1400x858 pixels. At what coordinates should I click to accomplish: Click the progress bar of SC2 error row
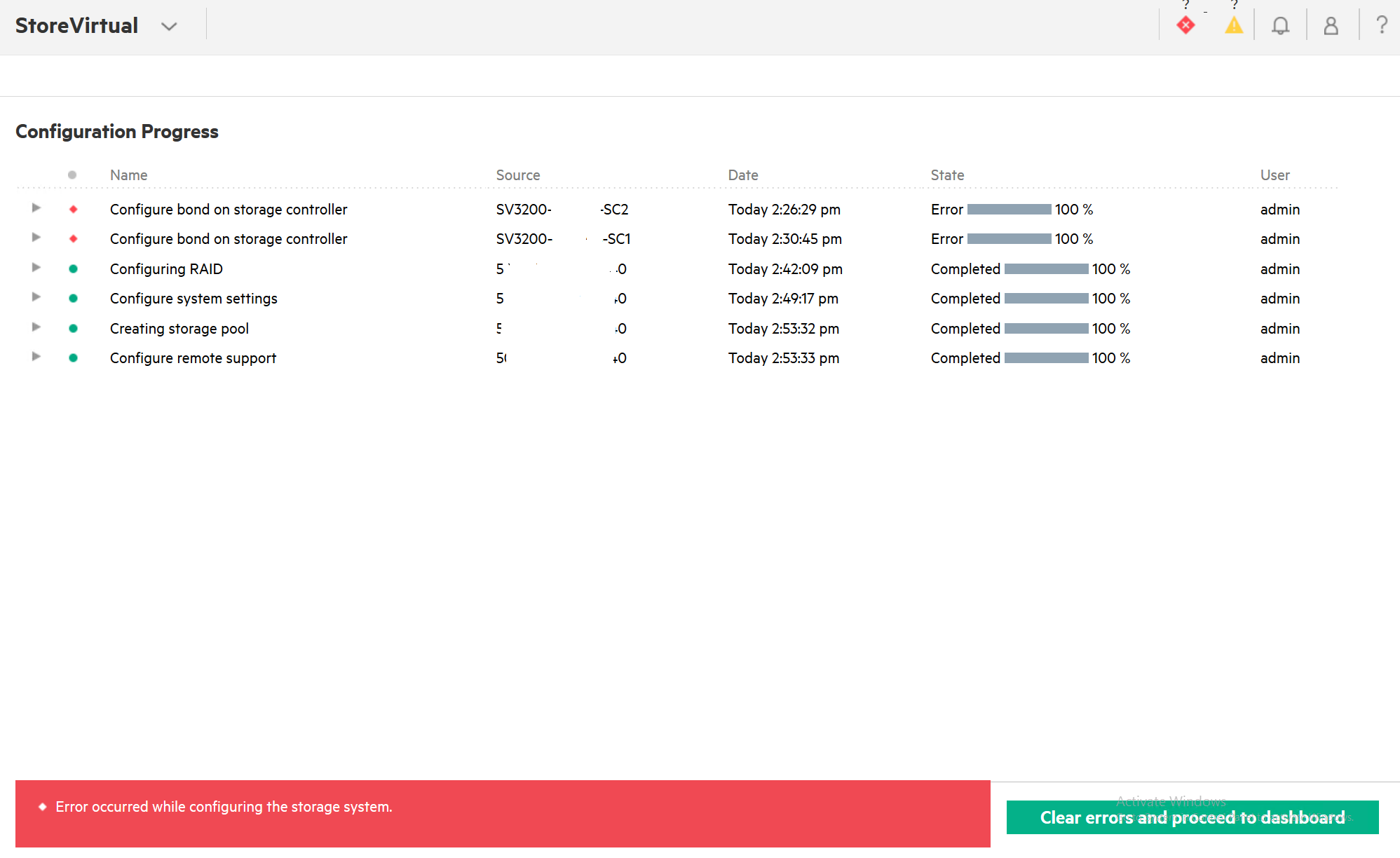(1010, 210)
